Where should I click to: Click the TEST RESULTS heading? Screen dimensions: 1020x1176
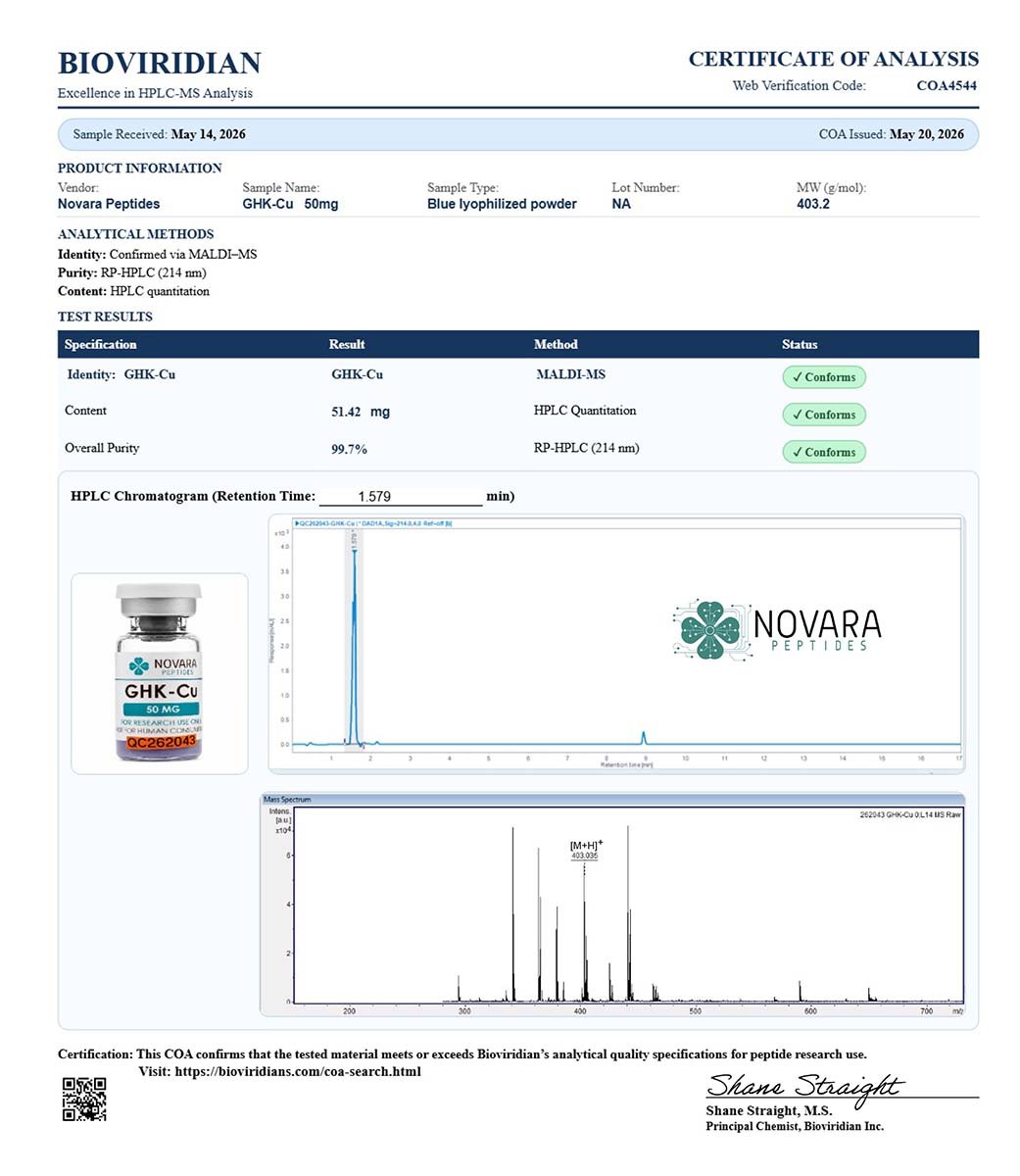click(x=105, y=317)
